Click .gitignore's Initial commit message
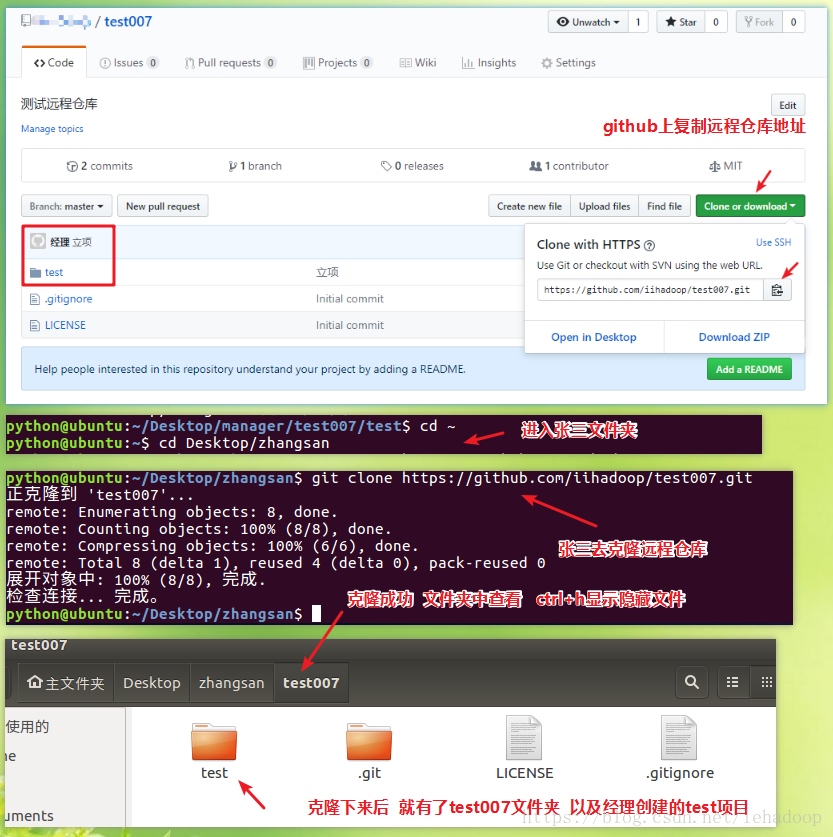This screenshot has height=837, width=833. (350, 299)
